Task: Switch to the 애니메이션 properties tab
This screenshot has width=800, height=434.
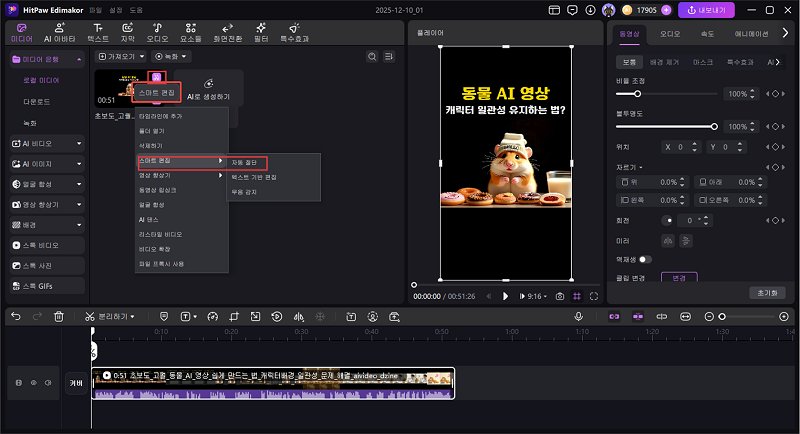Action: (x=751, y=34)
